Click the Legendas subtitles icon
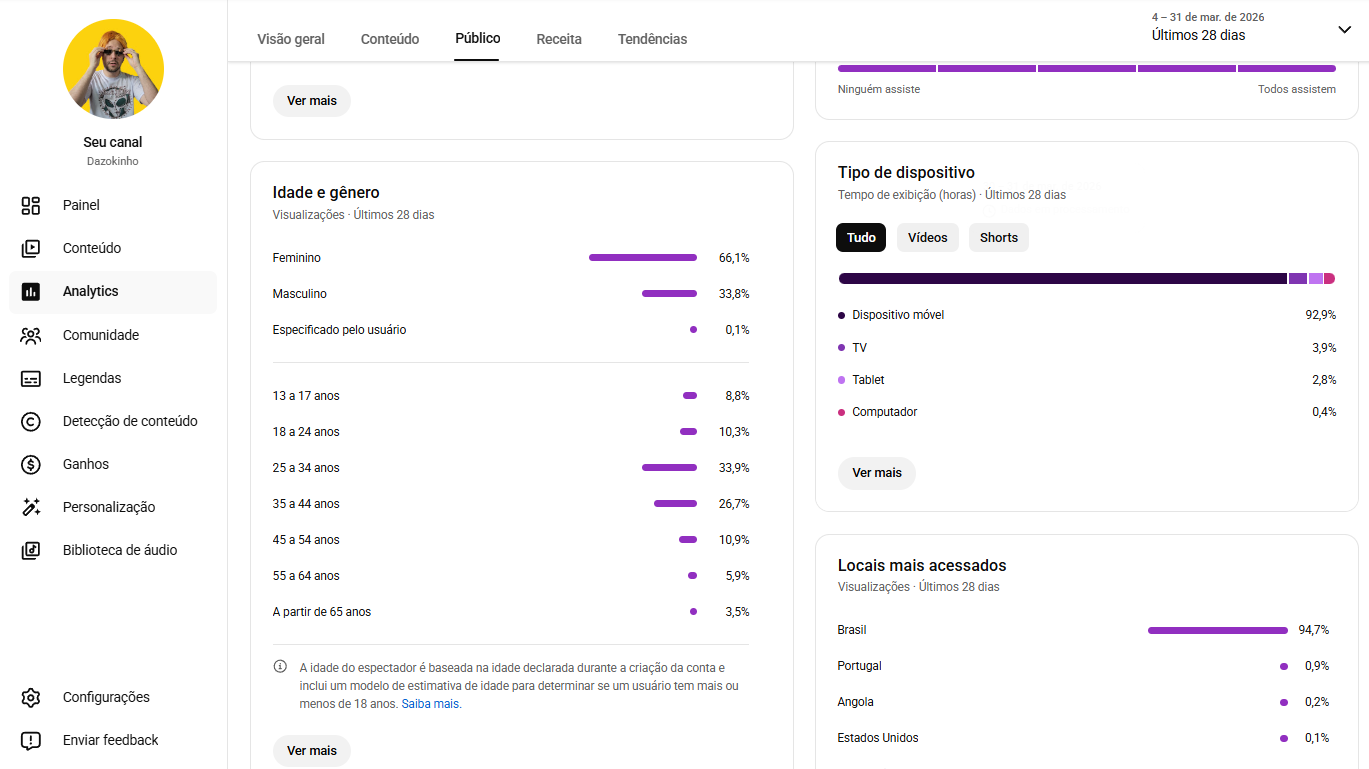 (x=31, y=379)
